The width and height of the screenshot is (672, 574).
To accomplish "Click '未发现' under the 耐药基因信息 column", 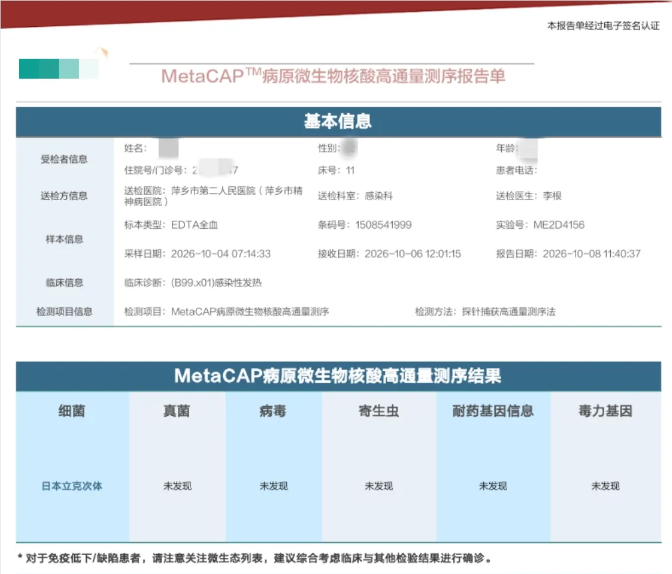I will point(493,486).
